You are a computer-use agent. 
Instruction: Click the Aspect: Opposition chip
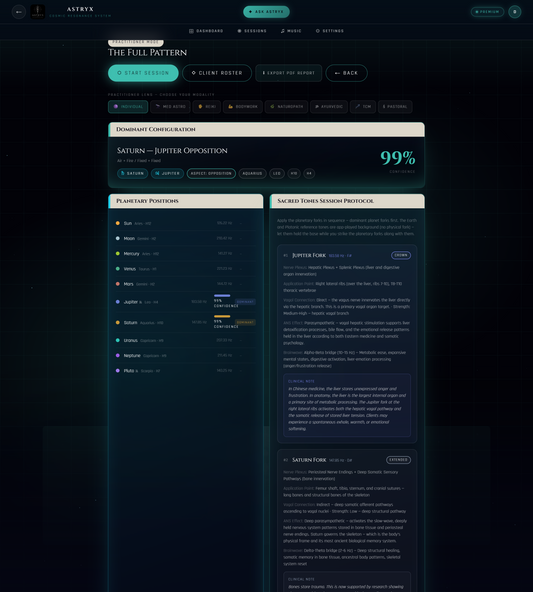coord(211,174)
